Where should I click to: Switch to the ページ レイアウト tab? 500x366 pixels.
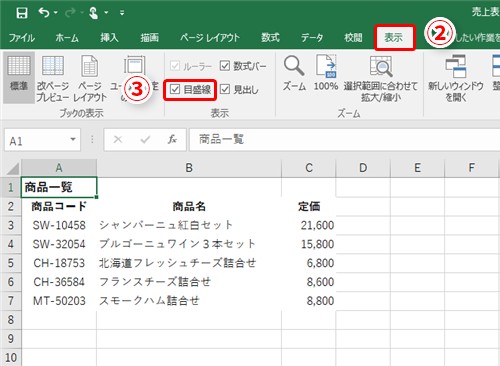tap(210, 38)
